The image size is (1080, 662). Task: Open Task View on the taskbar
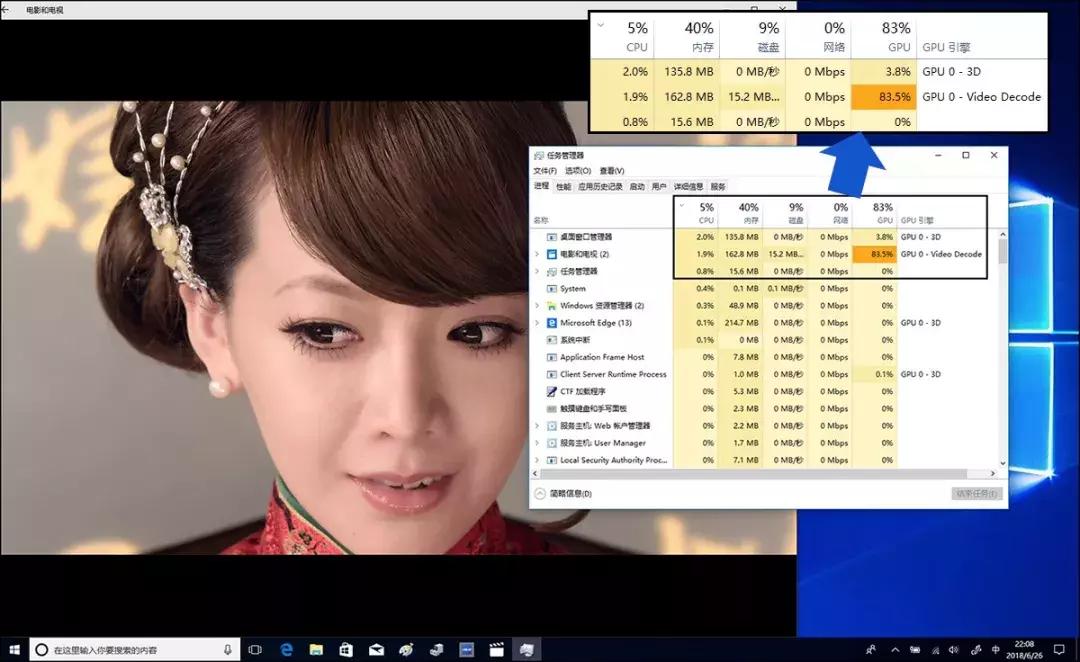click(255, 650)
